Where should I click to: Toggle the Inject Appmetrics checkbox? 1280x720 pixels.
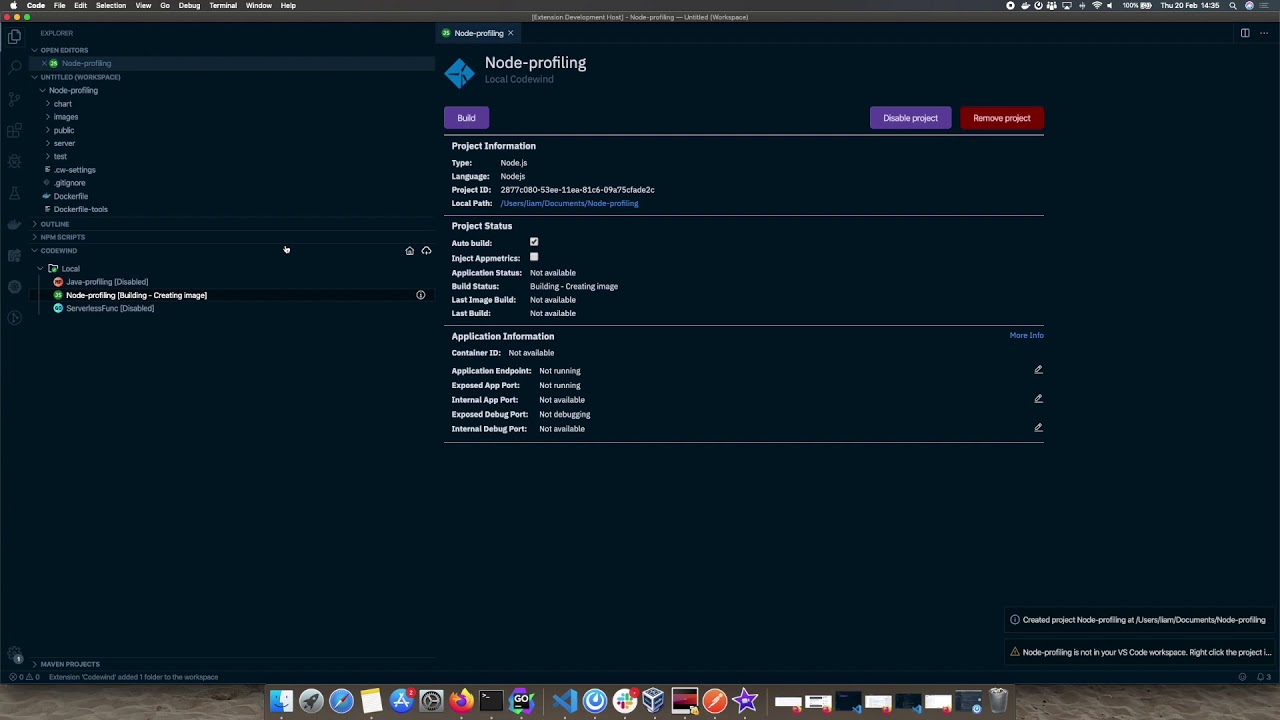pyautogui.click(x=534, y=257)
